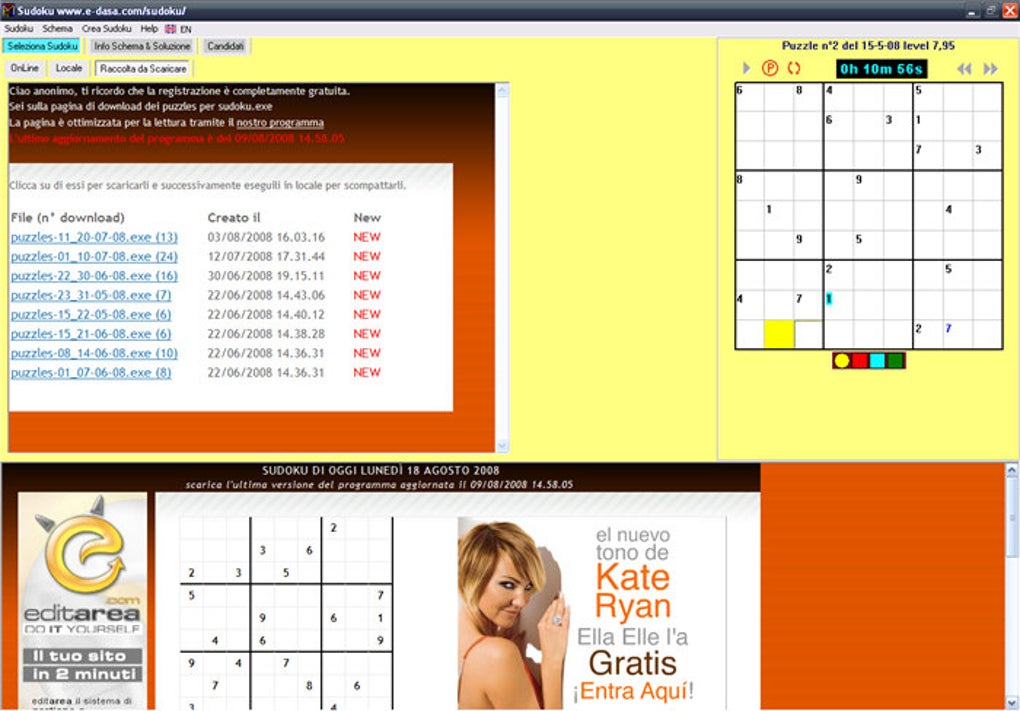Click the 'SUDOKU DI OGGI' heading

pyautogui.click(x=381, y=470)
